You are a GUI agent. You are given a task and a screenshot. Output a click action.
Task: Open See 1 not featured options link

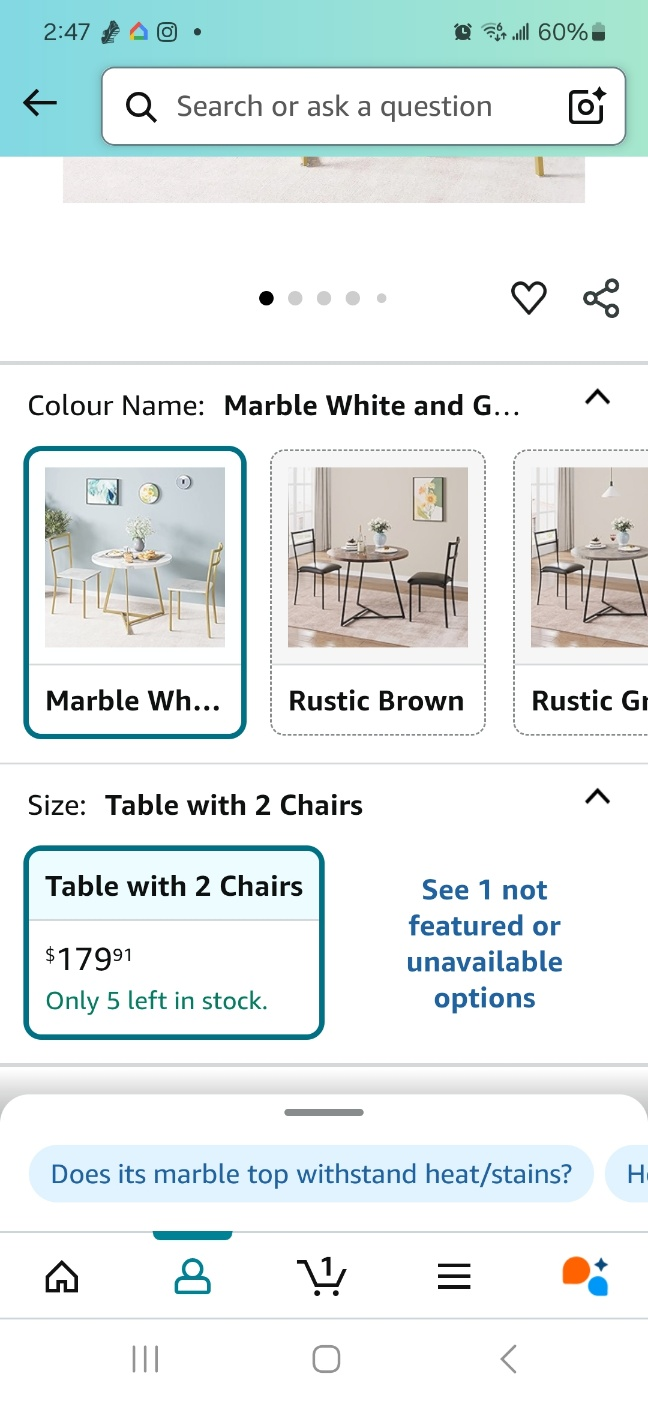point(485,943)
